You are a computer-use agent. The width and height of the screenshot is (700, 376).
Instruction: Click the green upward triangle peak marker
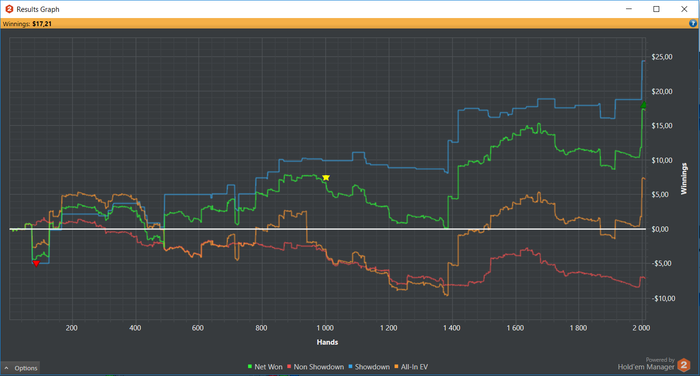tap(643, 104)
